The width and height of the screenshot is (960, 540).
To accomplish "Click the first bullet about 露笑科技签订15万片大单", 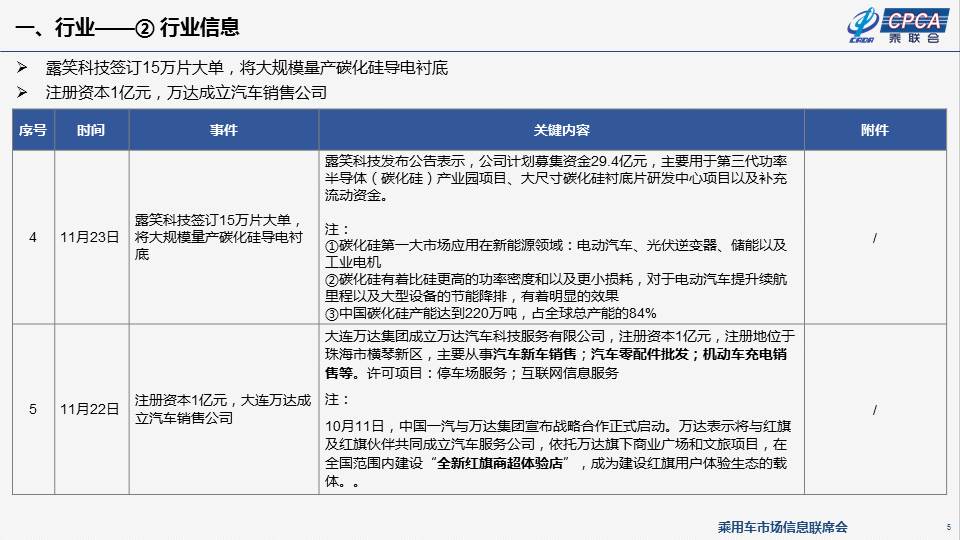I will [x=247, y=67].
